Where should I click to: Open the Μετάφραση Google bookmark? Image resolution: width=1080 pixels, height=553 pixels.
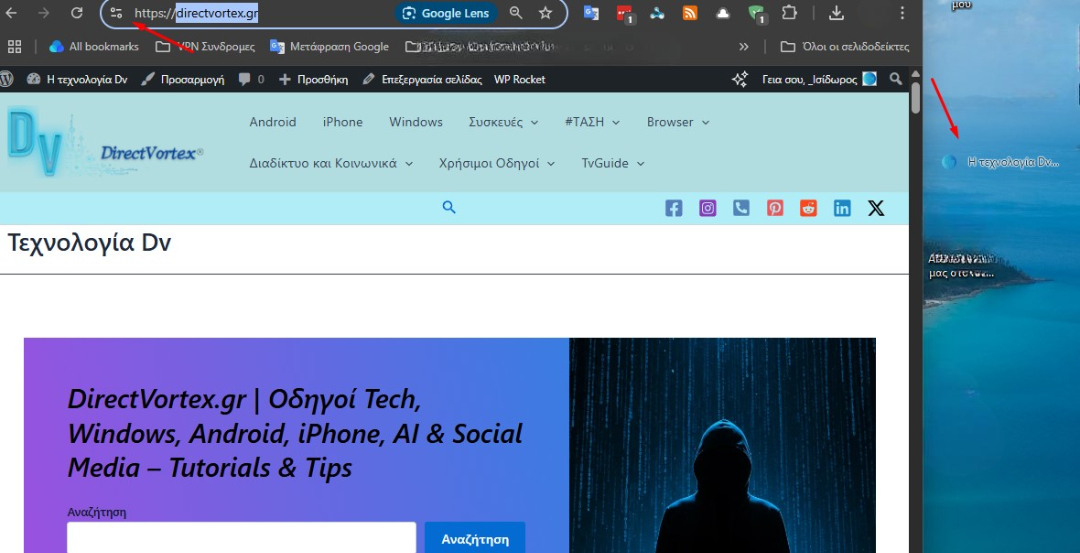click(329, 46)
